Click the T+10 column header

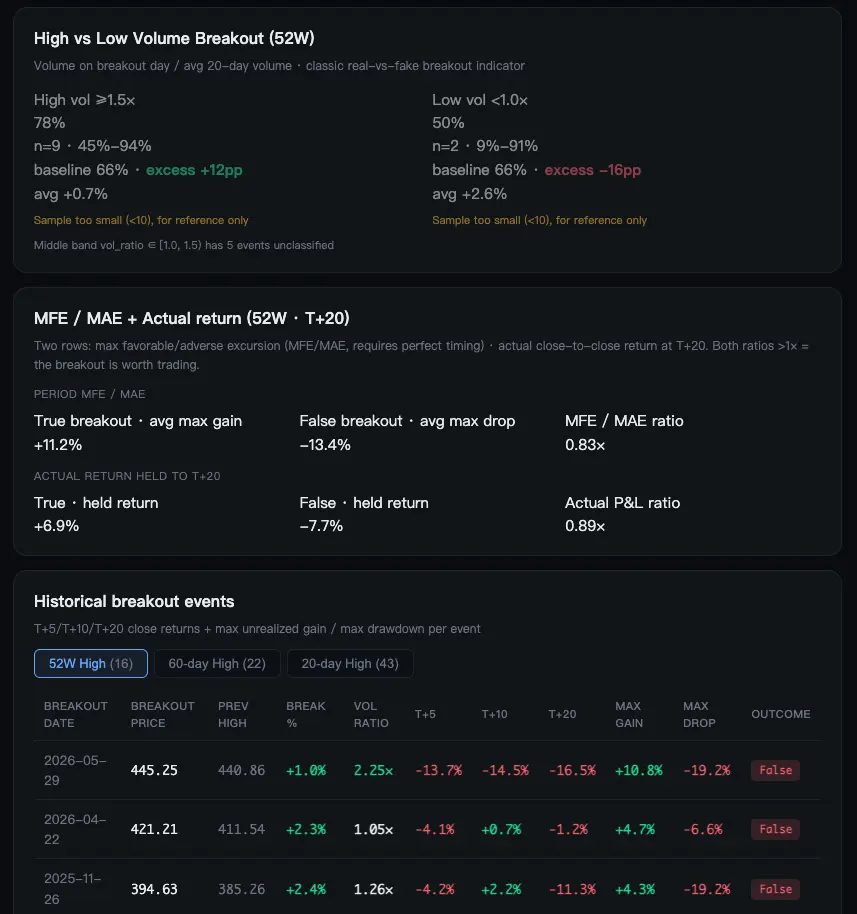(494, 714)
